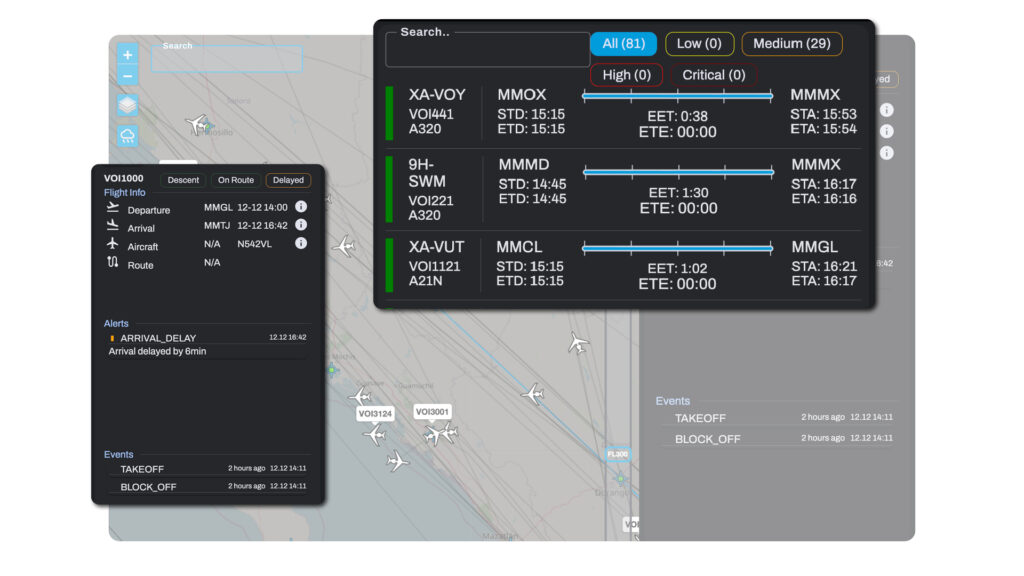Open the map layers selector
This screenshot has height=576, width=1024.
point(128,106)
